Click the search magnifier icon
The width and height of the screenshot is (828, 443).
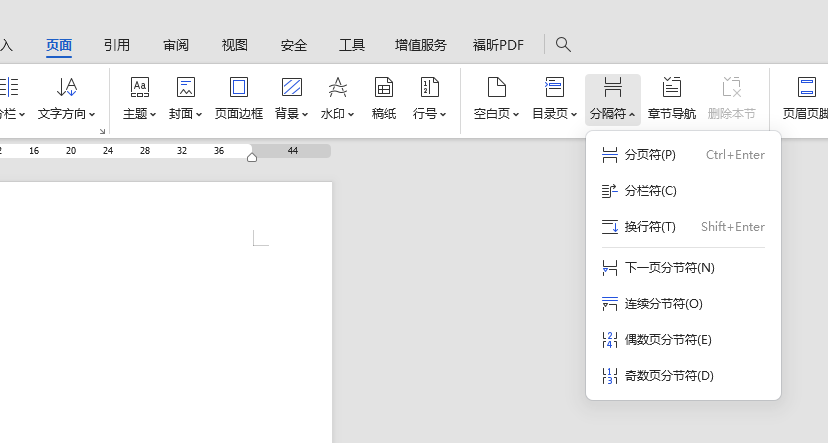(563, 45)
